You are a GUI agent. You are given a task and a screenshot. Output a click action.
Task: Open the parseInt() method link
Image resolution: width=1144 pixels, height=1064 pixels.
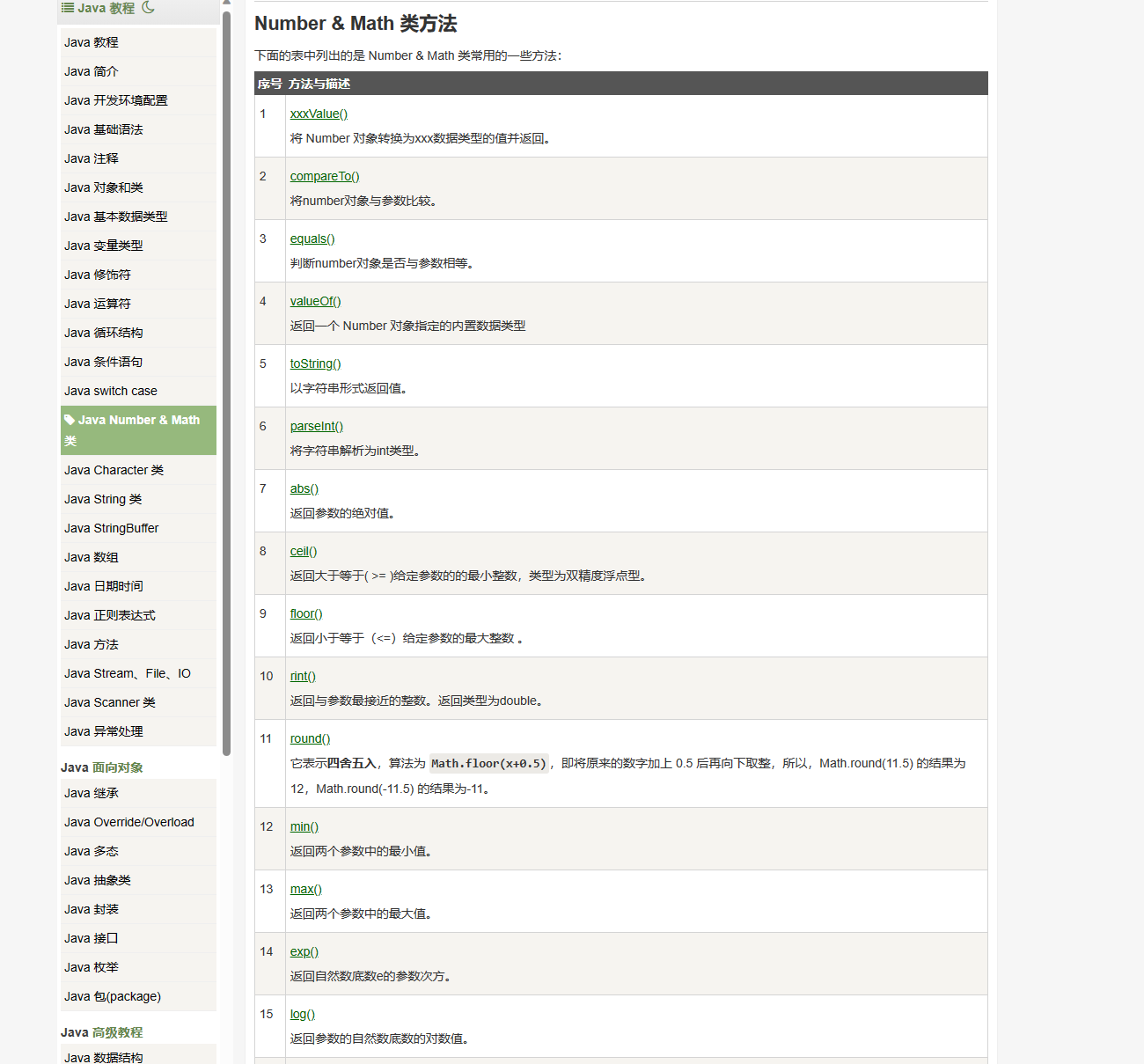coord(317,426)
